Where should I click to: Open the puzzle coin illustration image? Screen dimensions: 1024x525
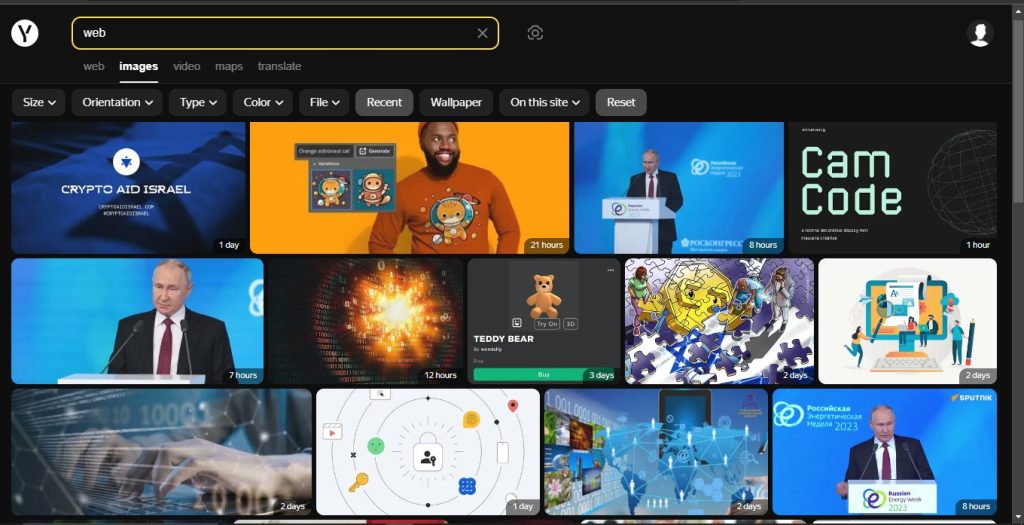pyautogui.click(x=719, y=321)
